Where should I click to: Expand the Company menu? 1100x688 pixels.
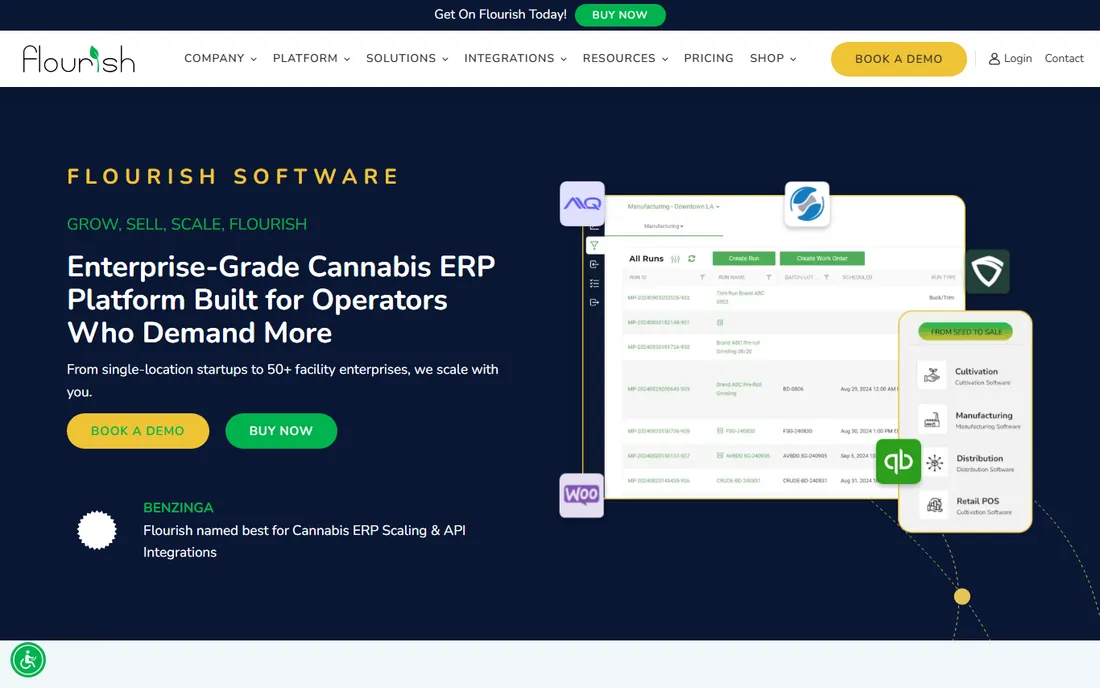(x=220, y=58)
